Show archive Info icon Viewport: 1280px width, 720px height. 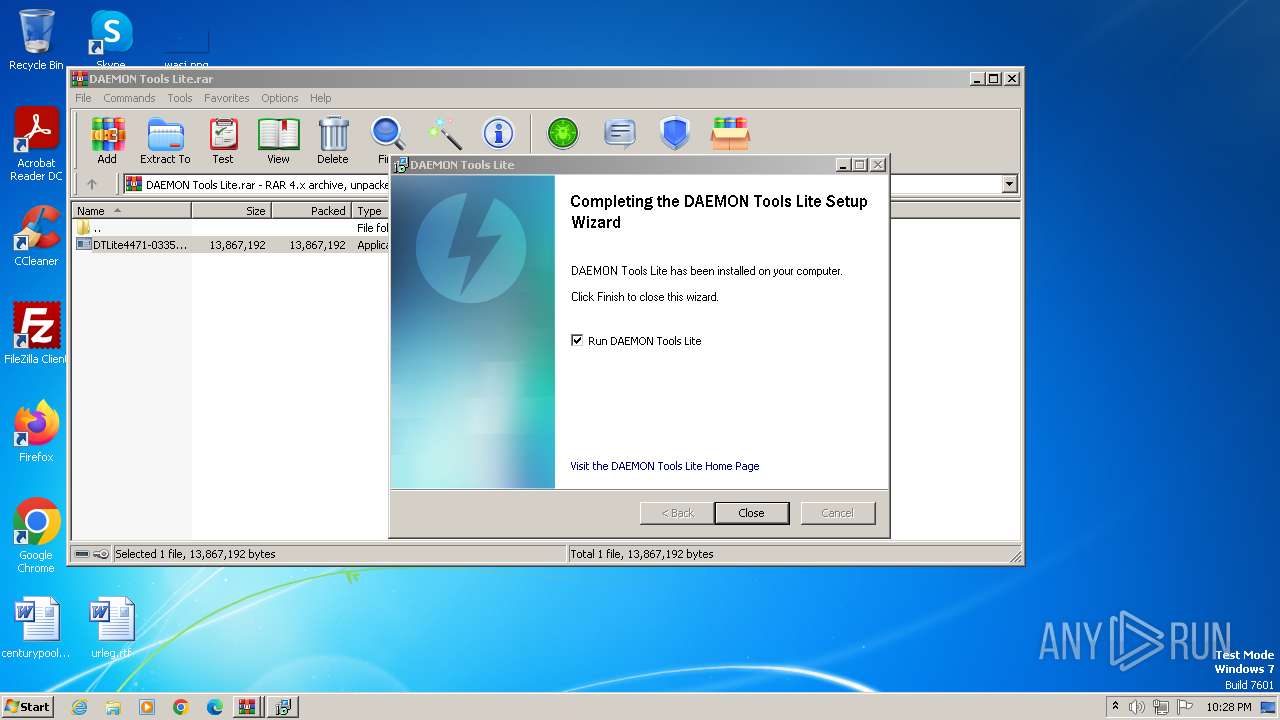click(498, 134)
